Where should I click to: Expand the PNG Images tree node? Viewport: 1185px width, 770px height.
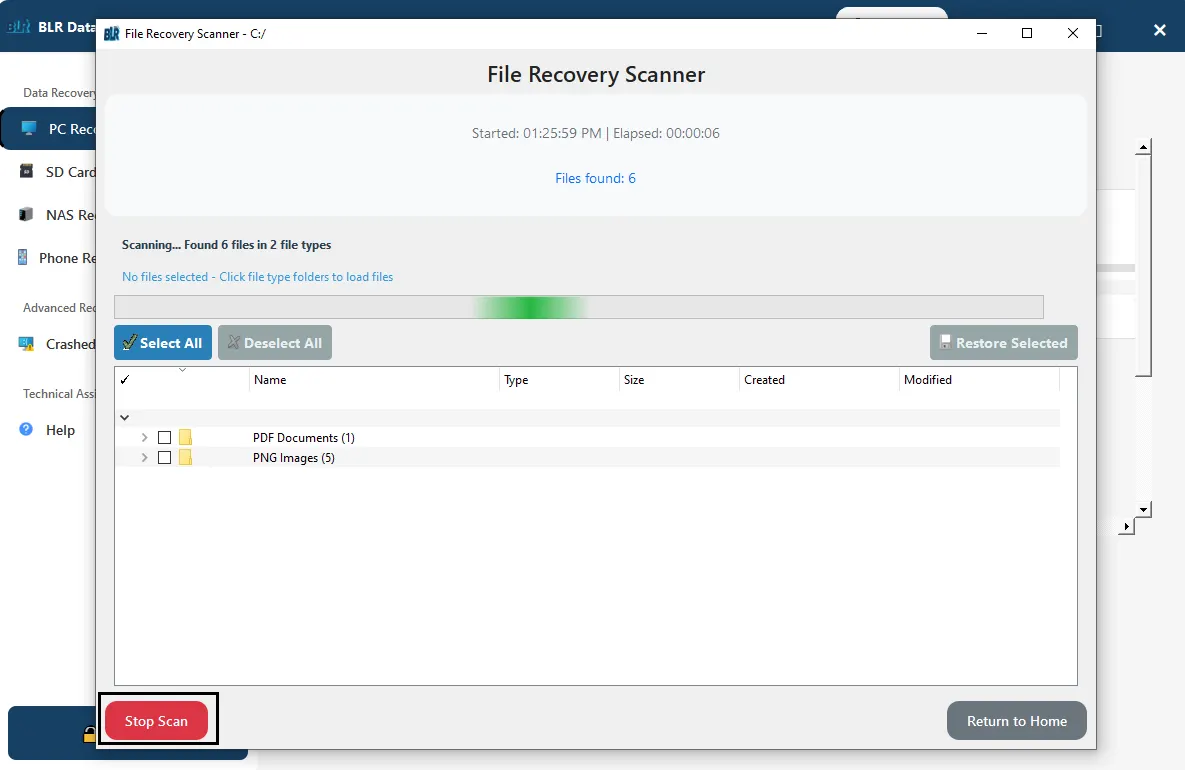click(144, 458)
